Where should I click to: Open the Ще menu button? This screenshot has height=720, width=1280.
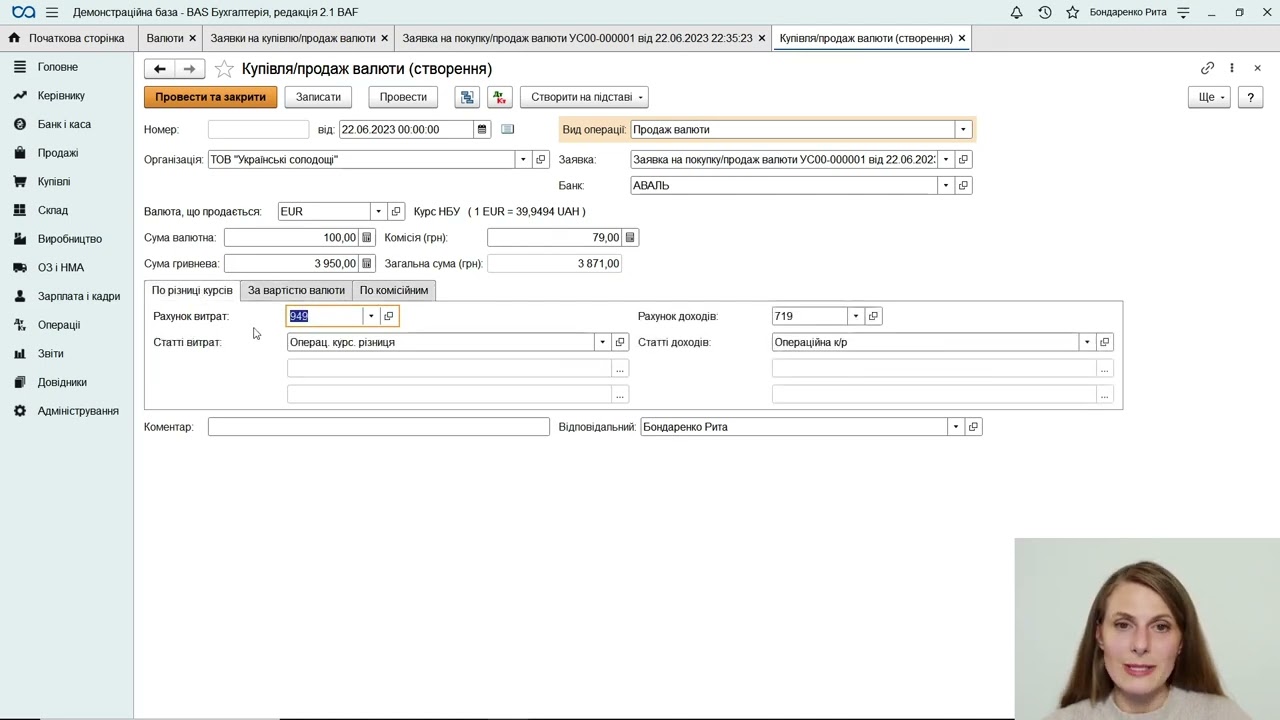[1209, 97]
